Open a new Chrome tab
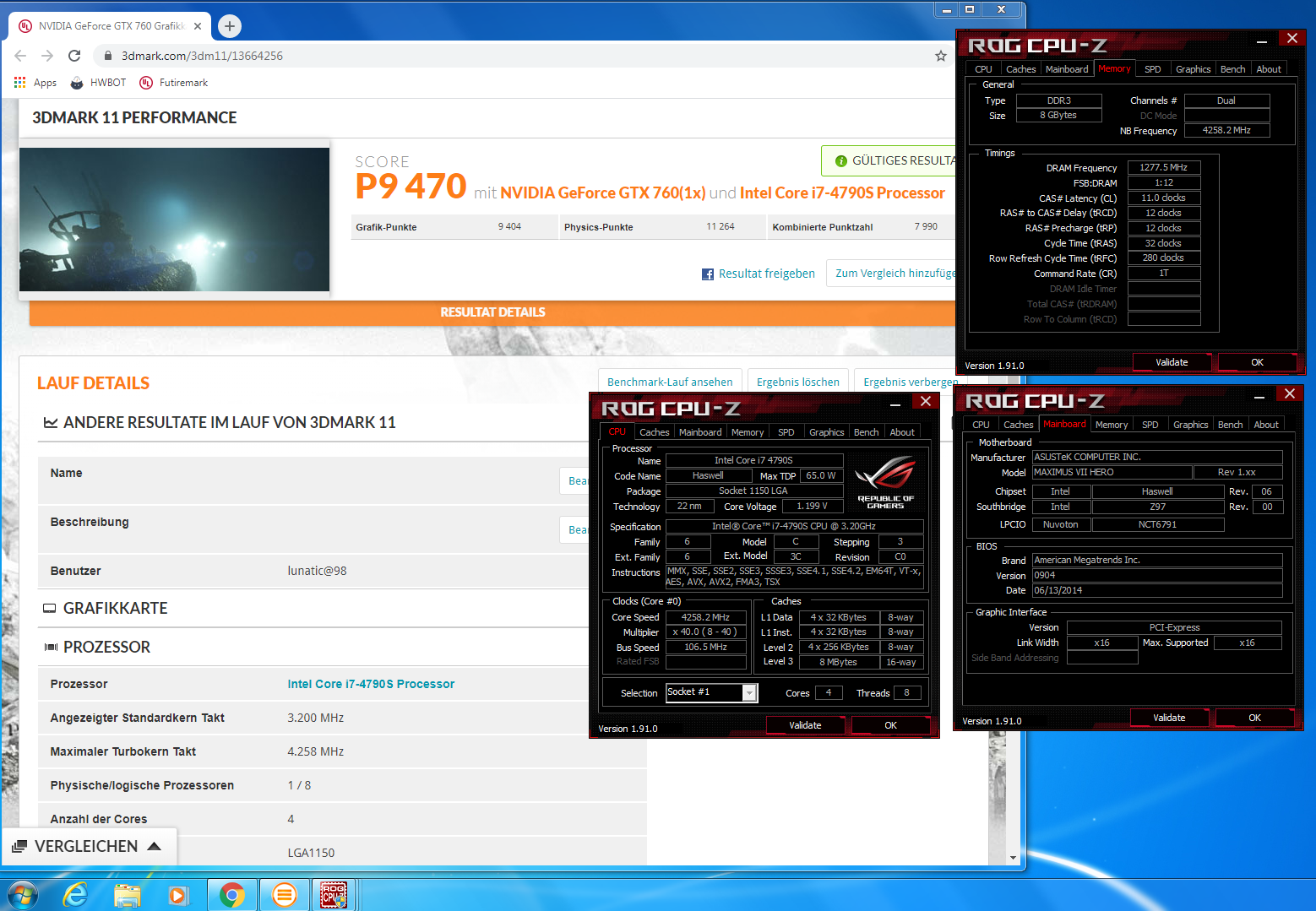Viewport: 1316px width, 911px height. 230,26
